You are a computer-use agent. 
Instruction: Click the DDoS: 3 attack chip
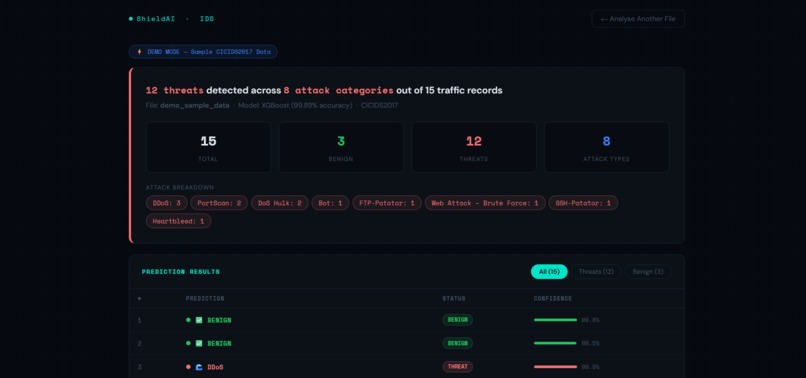click(167, 203)
